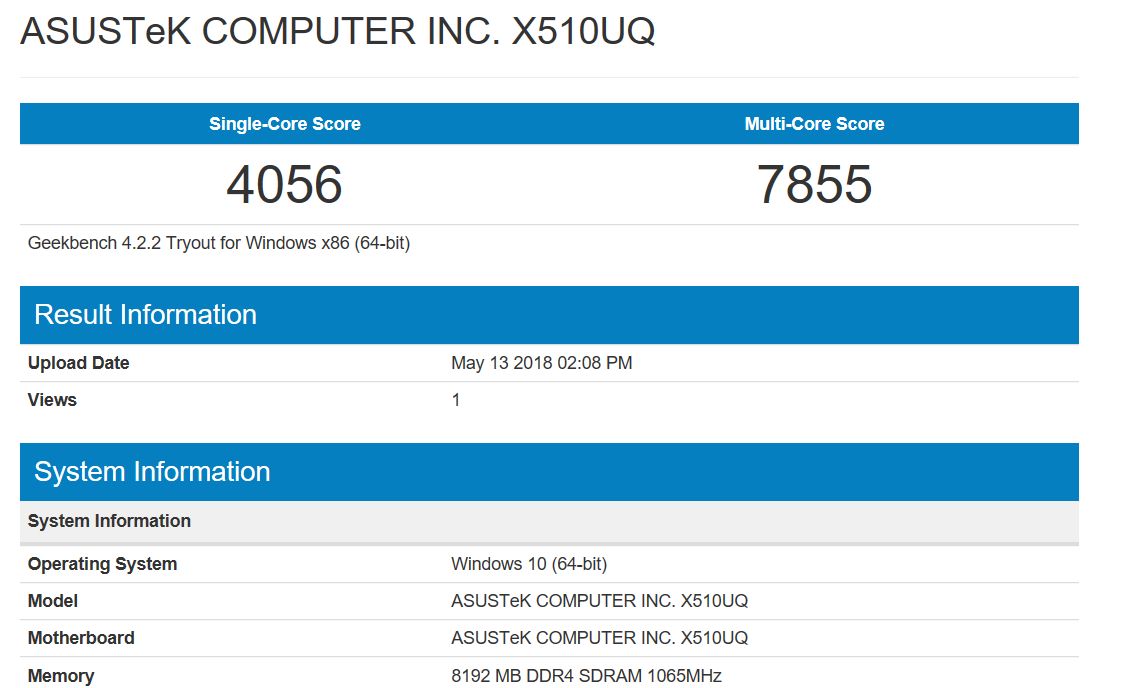
Task: Click the ASUSTeK X510UQ page title
Action: 338,32
